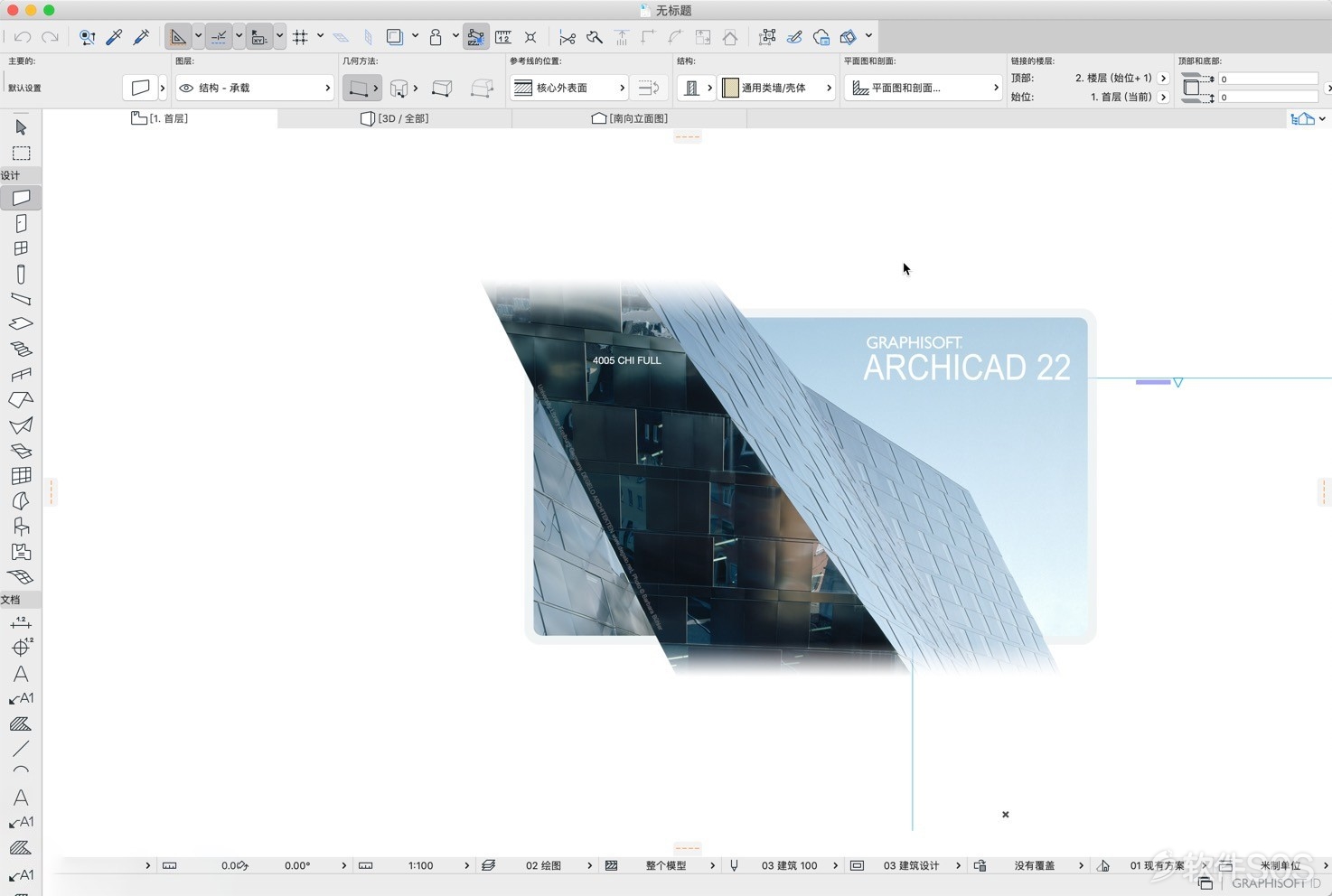Expand top linked story 2. 楼层 arrow
The width and height of the screenshot is (1332, 896).
click(x=1163, y=79)
